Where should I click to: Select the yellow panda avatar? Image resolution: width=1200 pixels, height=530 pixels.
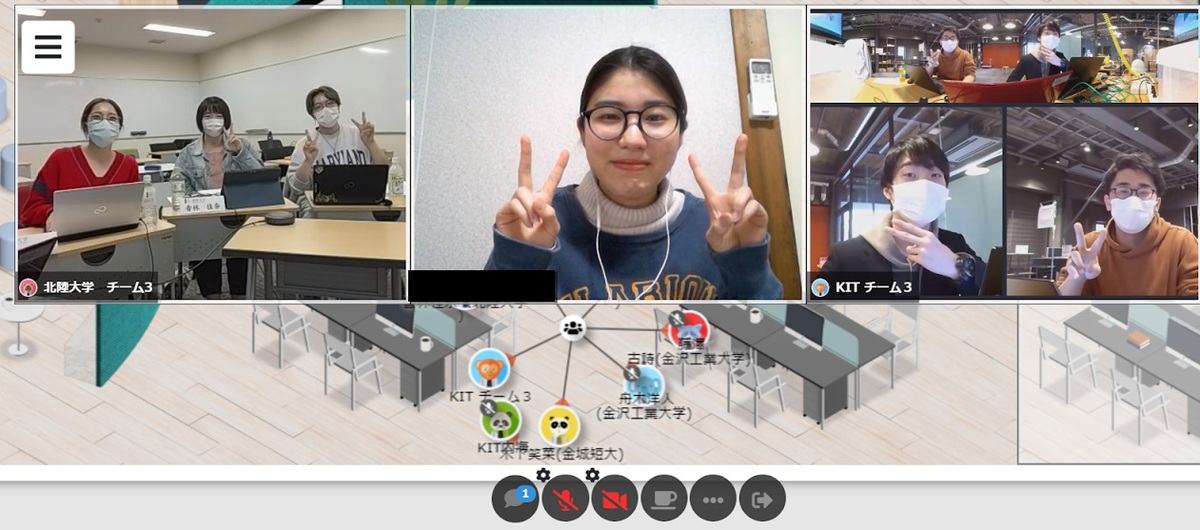coord(559,426)
